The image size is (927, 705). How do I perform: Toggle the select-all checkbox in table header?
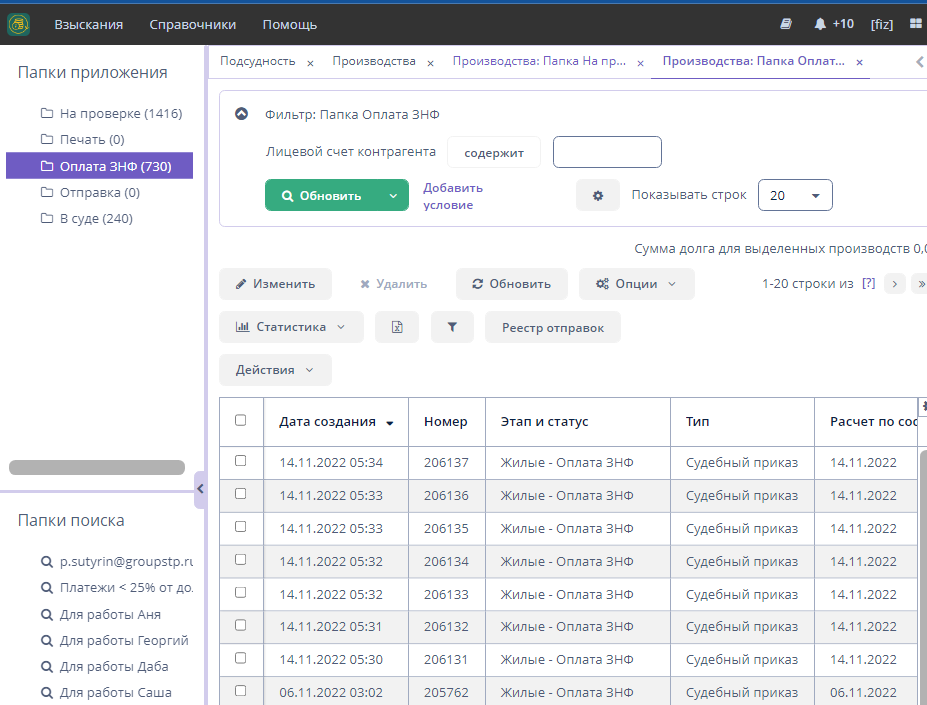(x=240, y=421)
